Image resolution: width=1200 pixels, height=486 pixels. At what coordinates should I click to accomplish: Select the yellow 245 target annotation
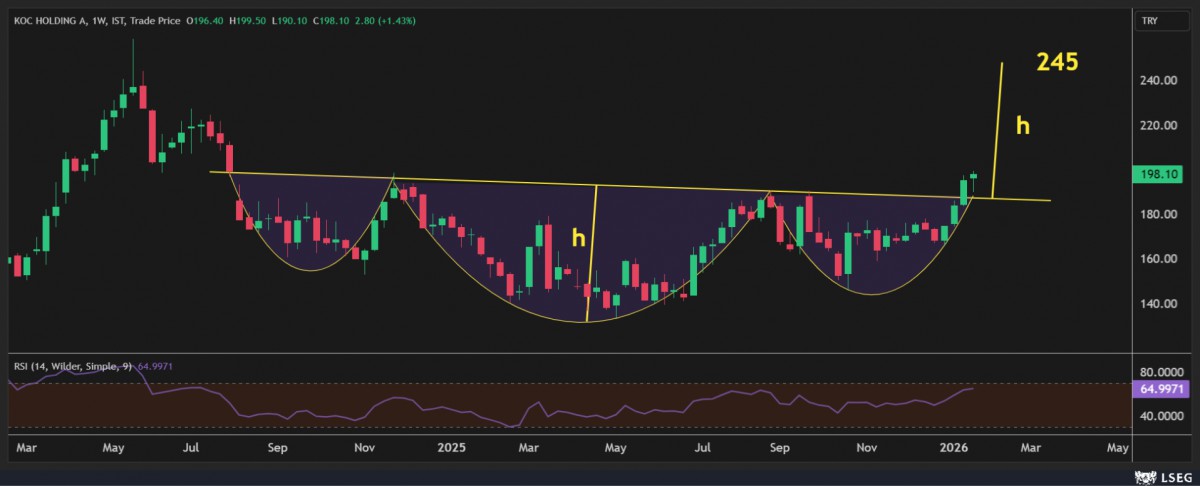[1057, 62]
